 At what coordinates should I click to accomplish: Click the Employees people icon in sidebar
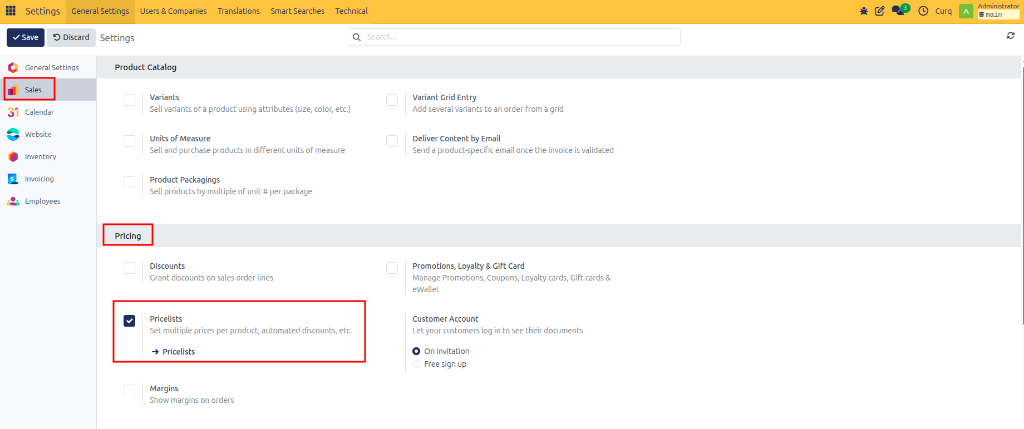12,201
